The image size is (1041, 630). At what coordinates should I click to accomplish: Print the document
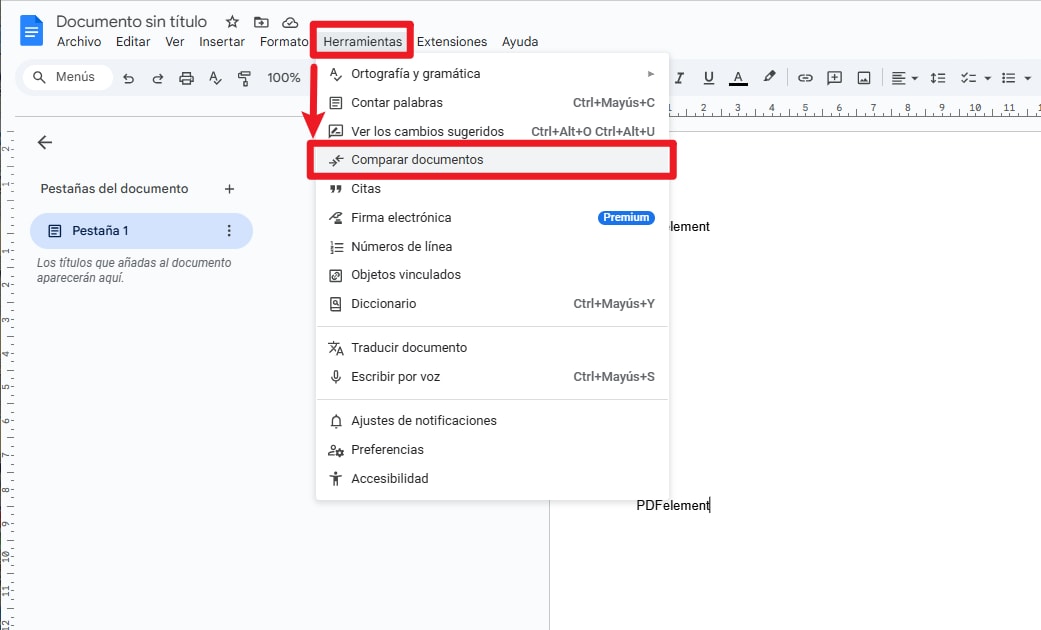click(187, 77)
